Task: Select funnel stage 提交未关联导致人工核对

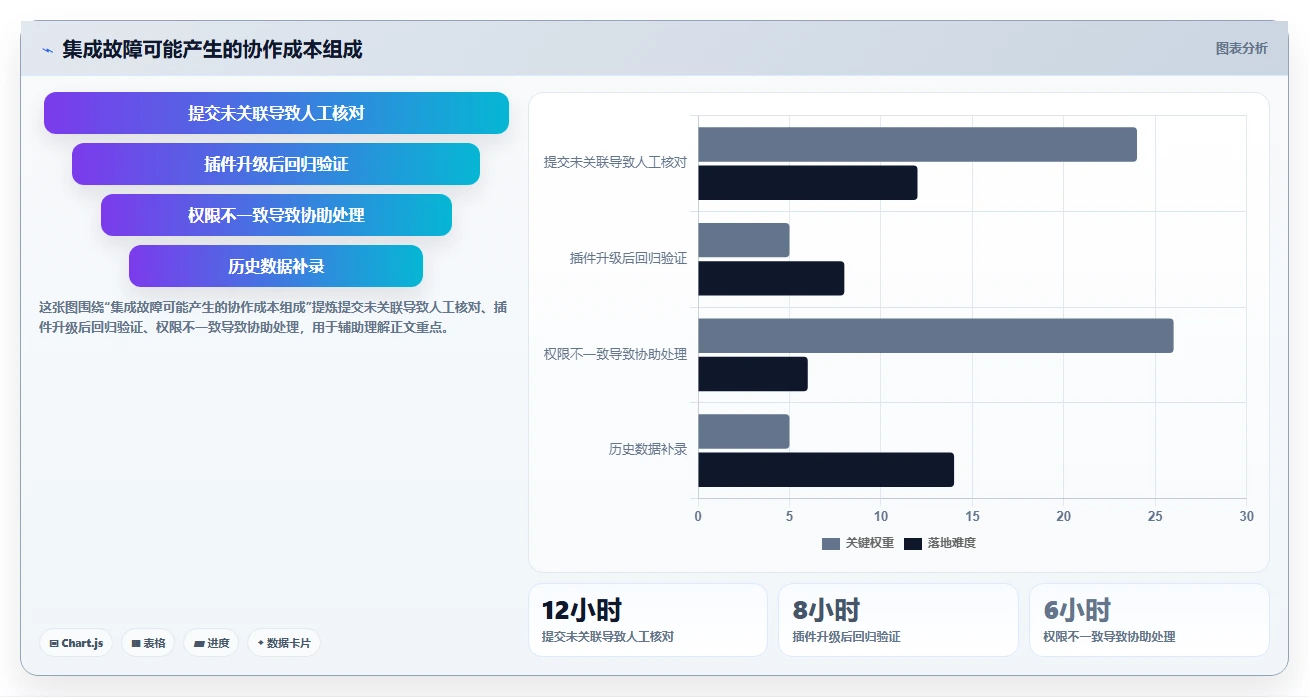Action: pos(276,113)
